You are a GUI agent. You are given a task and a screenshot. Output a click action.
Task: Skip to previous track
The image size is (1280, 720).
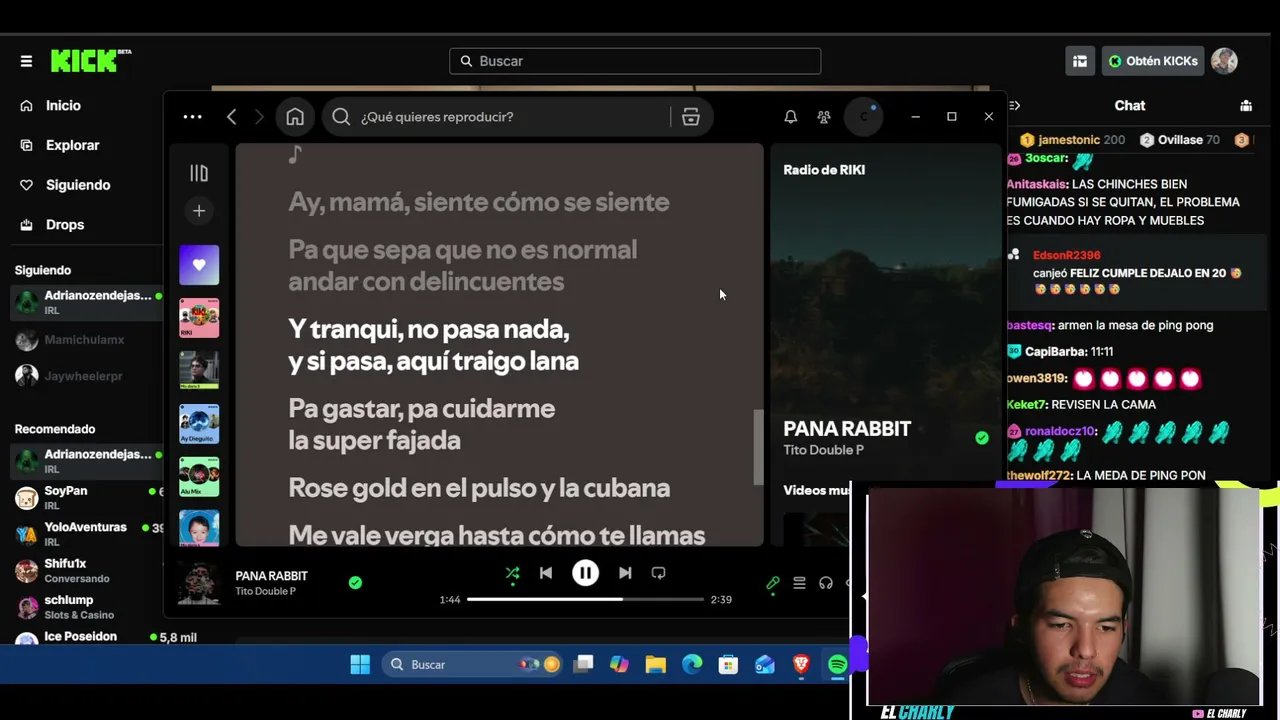click(x=546, y=573)
